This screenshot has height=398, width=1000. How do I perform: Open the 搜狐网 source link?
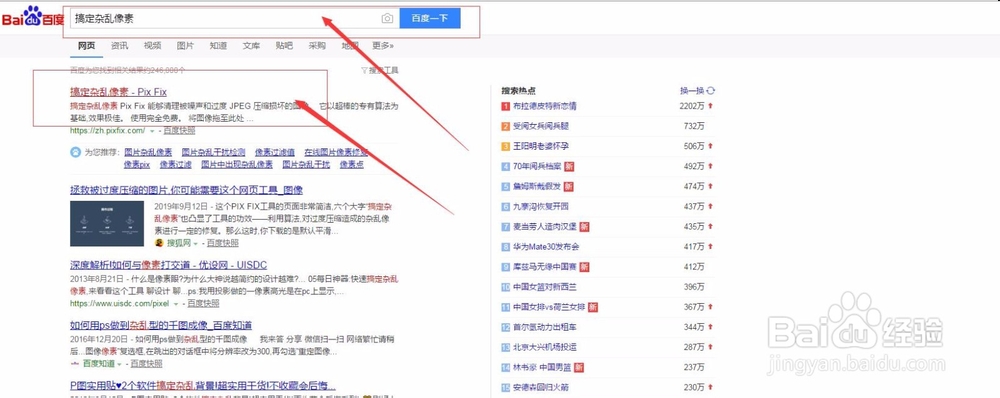(179, 244)
